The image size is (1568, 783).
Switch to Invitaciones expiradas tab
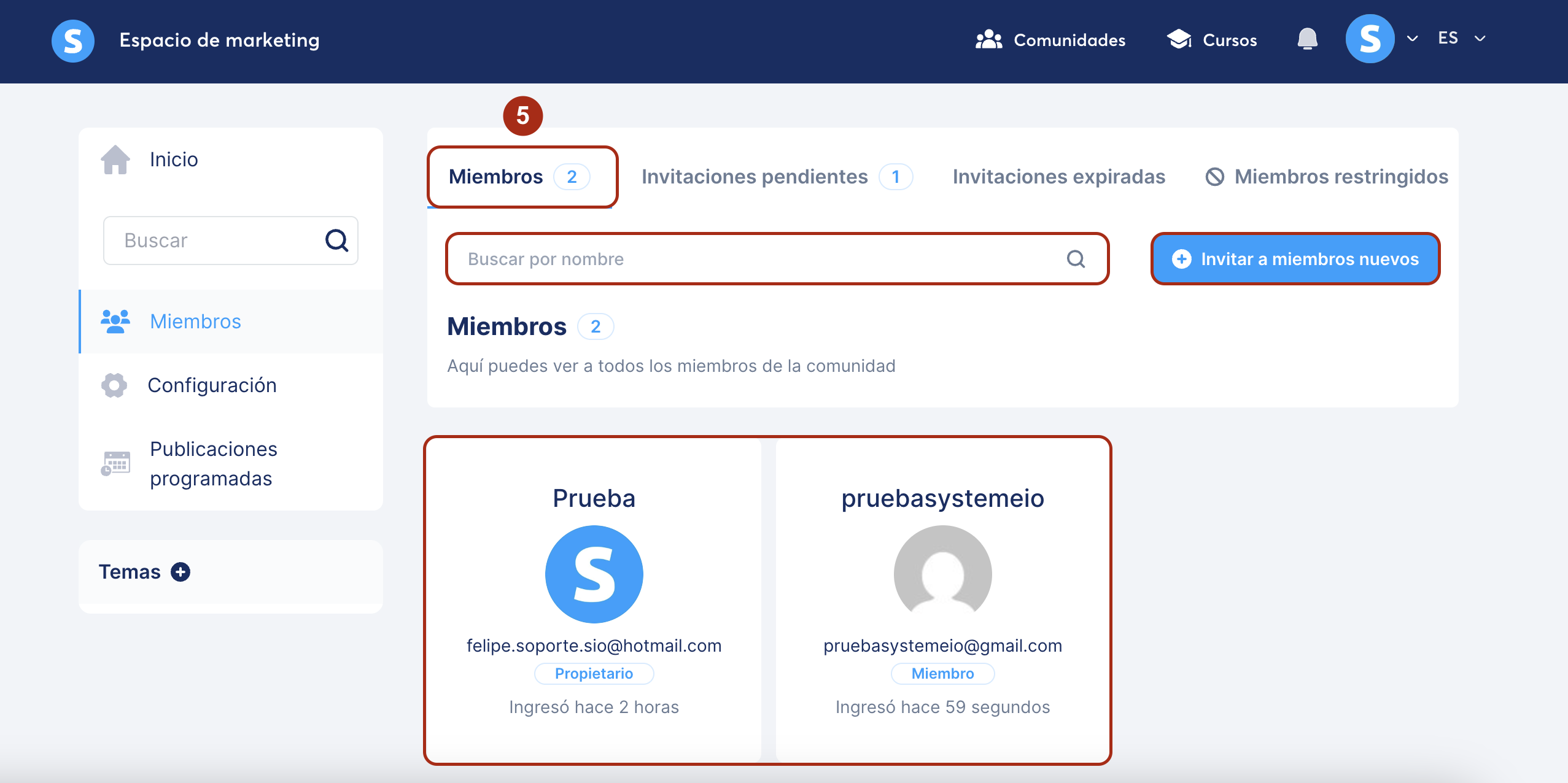(x=1058, y=177)
